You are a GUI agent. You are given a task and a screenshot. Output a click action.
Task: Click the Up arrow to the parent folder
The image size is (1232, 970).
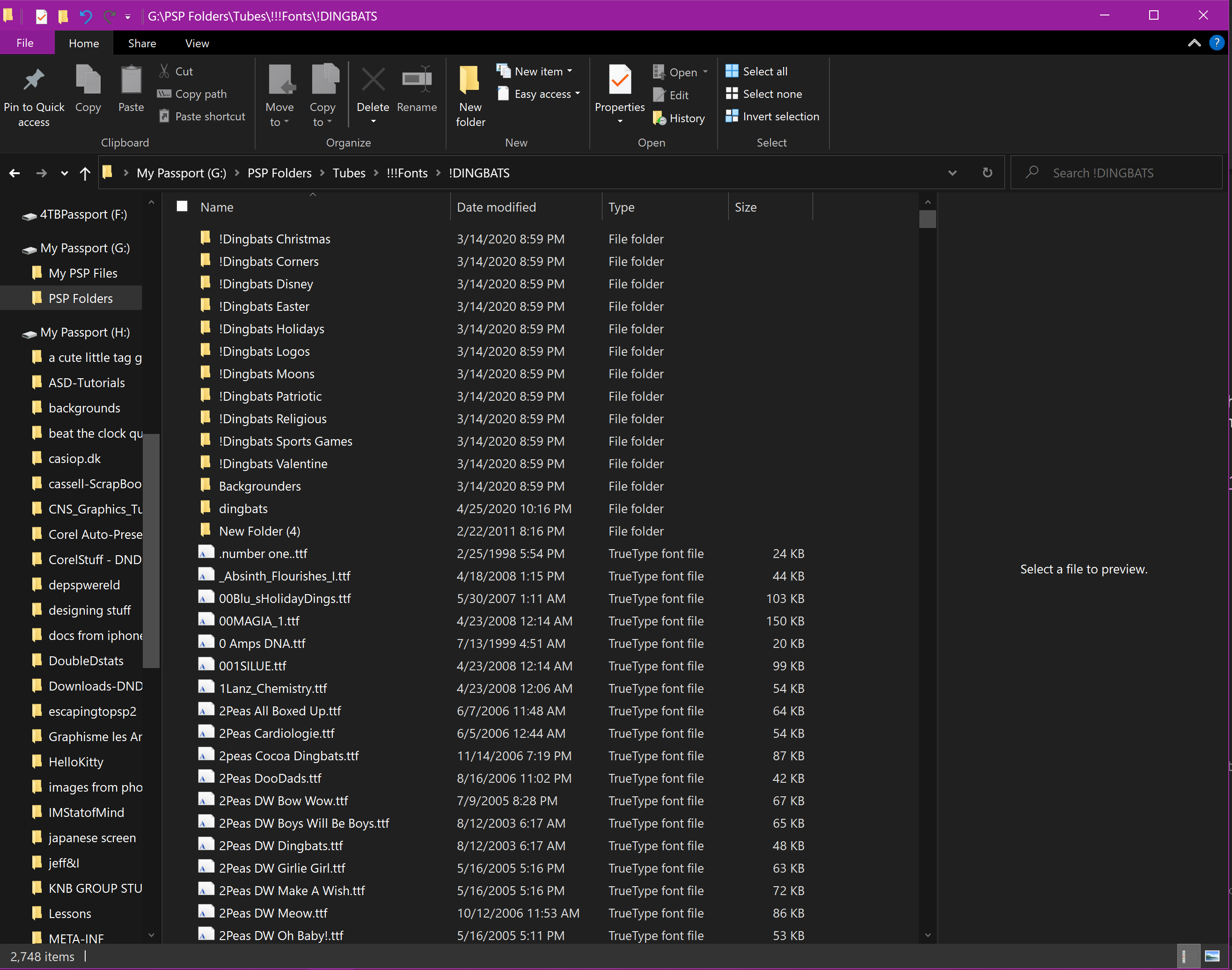(x=85, y=173)
